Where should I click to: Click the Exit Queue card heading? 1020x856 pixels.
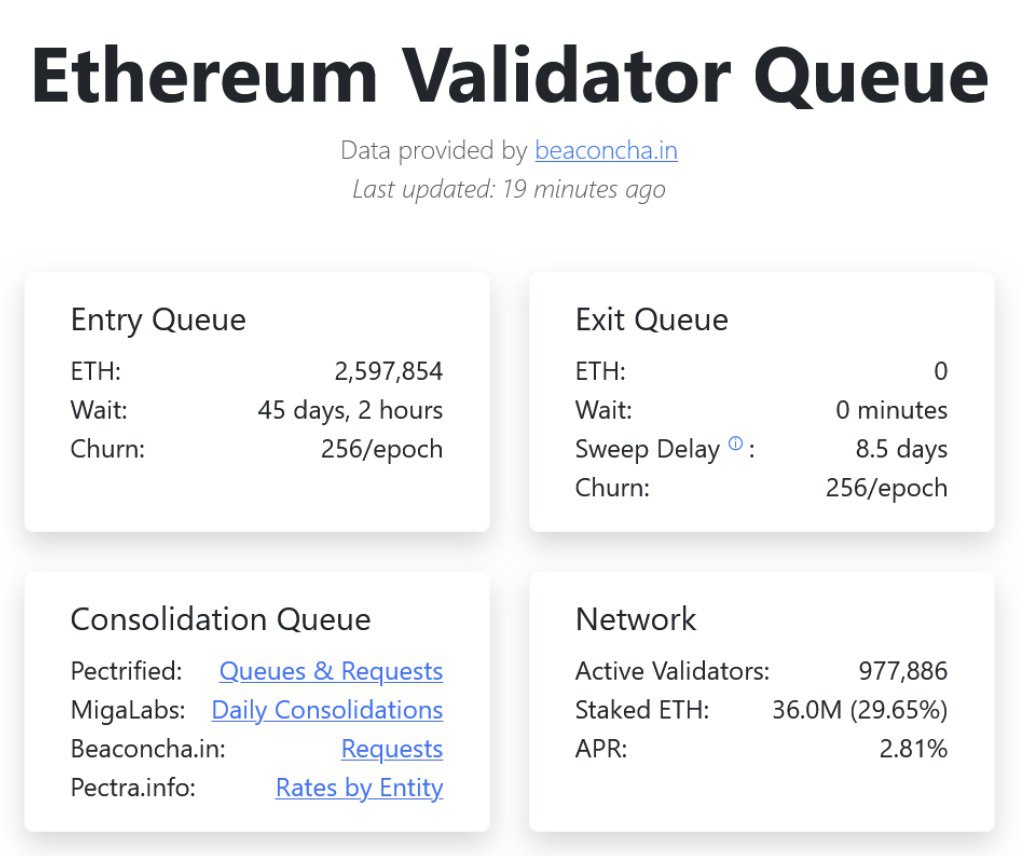click(x=651, y=320)
